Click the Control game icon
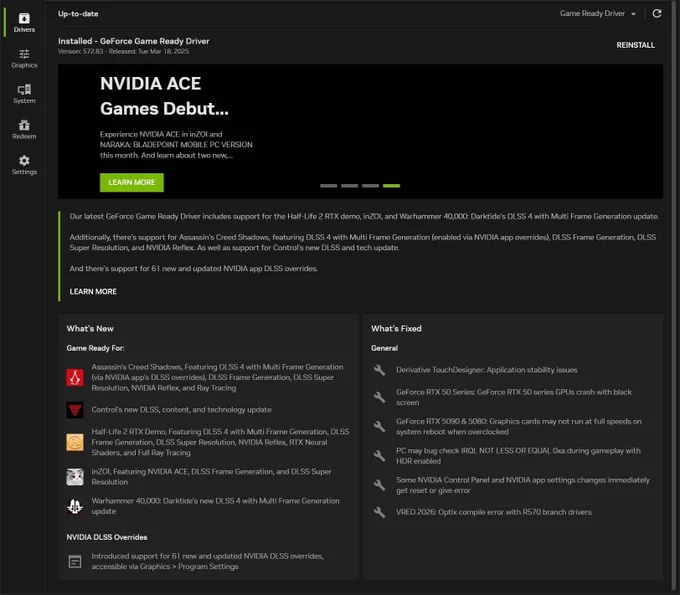The image size is (680, 595). tap(75, 410)
